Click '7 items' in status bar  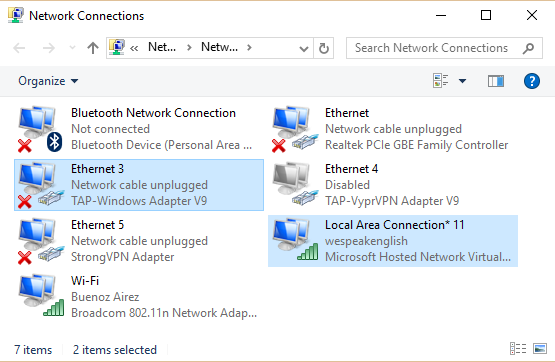click(33, 350)
